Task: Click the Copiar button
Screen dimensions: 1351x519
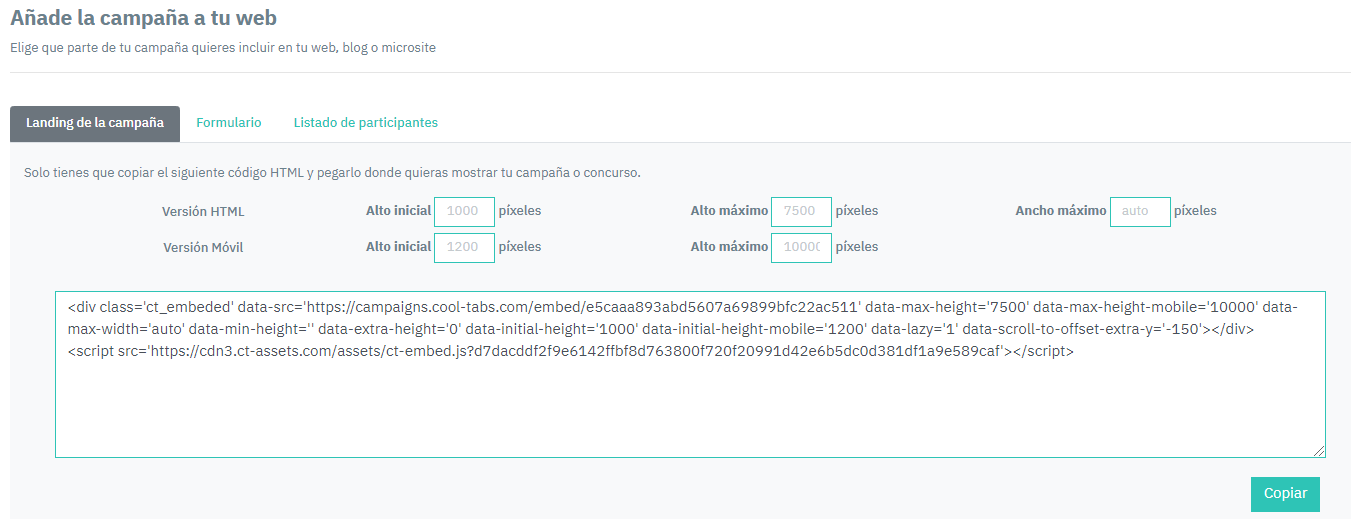Action: click(1285, 494)
